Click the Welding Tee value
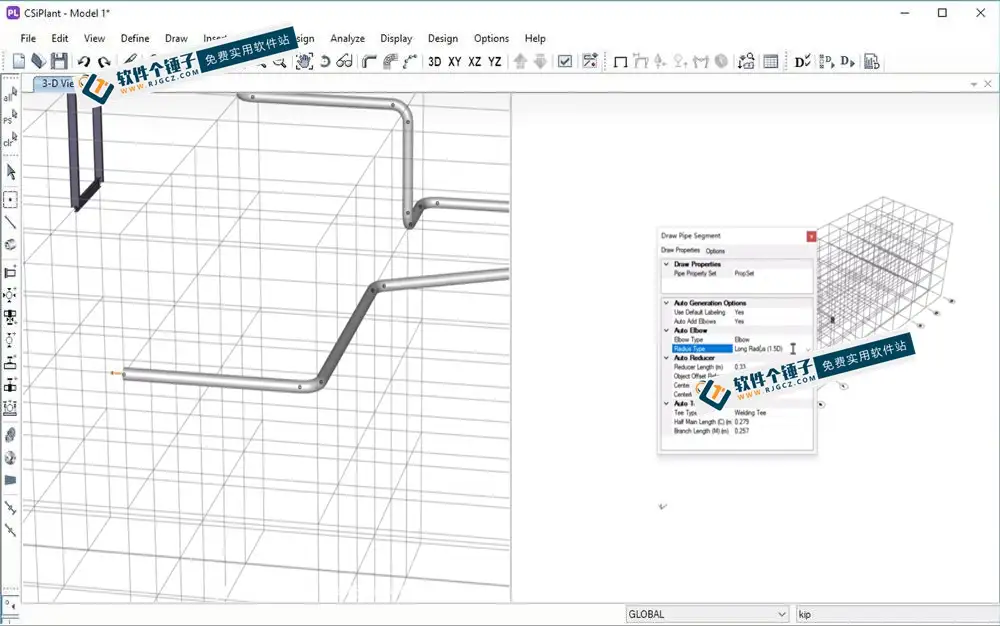The width and height of the screenshot is (1000, 626). (750, 413)
